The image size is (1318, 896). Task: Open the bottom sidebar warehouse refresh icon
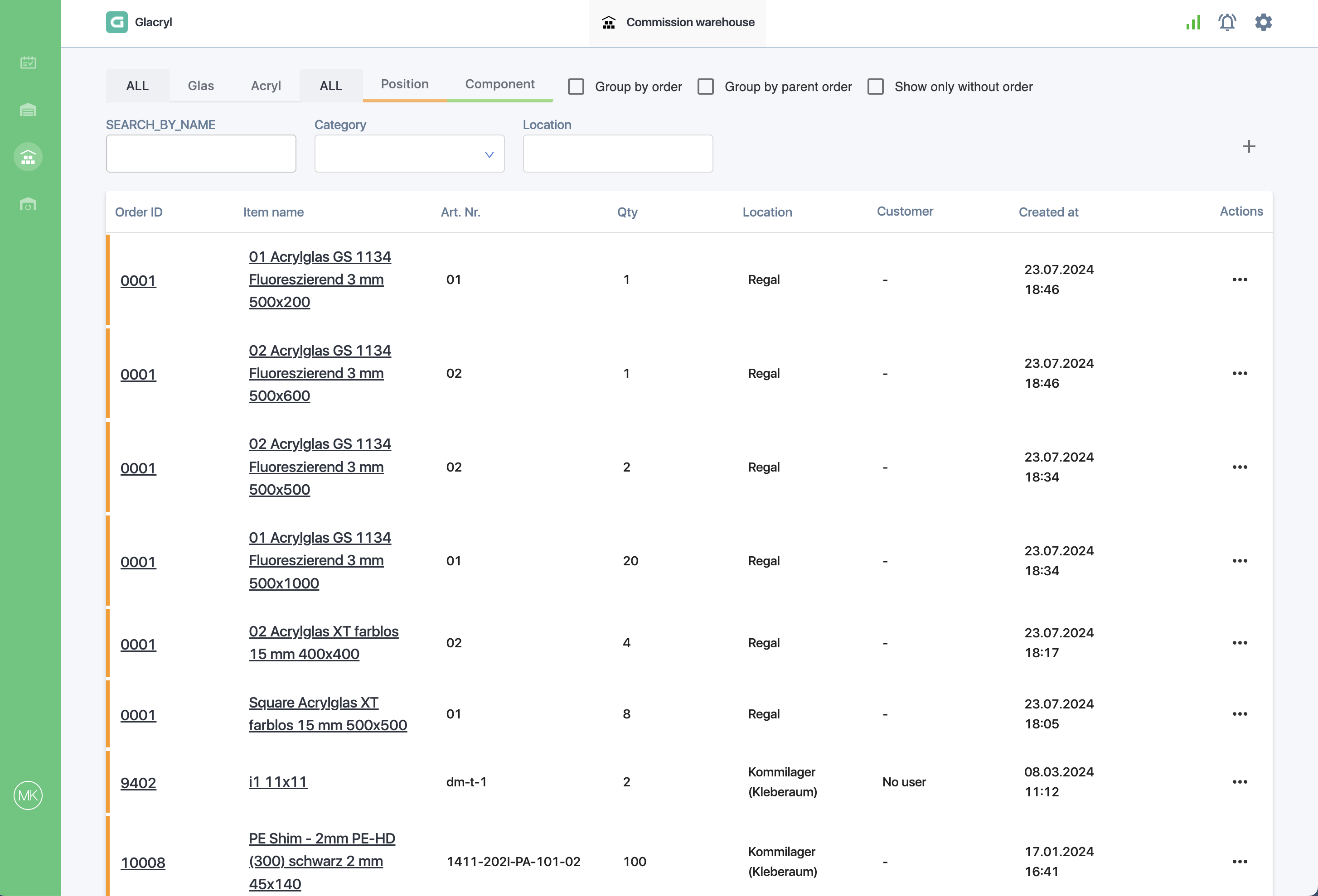click(x=28, y=204)
